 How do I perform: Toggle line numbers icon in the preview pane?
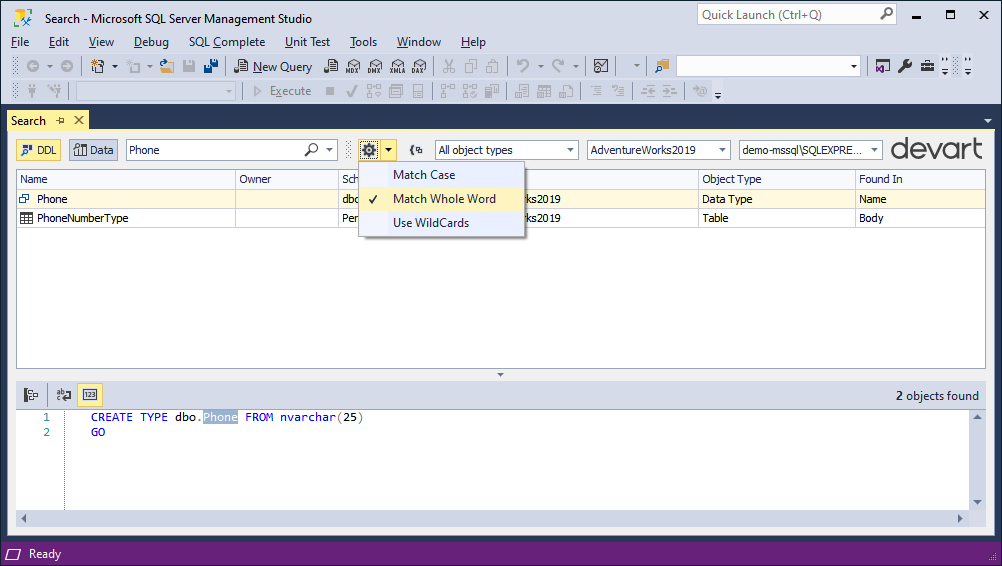coord(90,395)
